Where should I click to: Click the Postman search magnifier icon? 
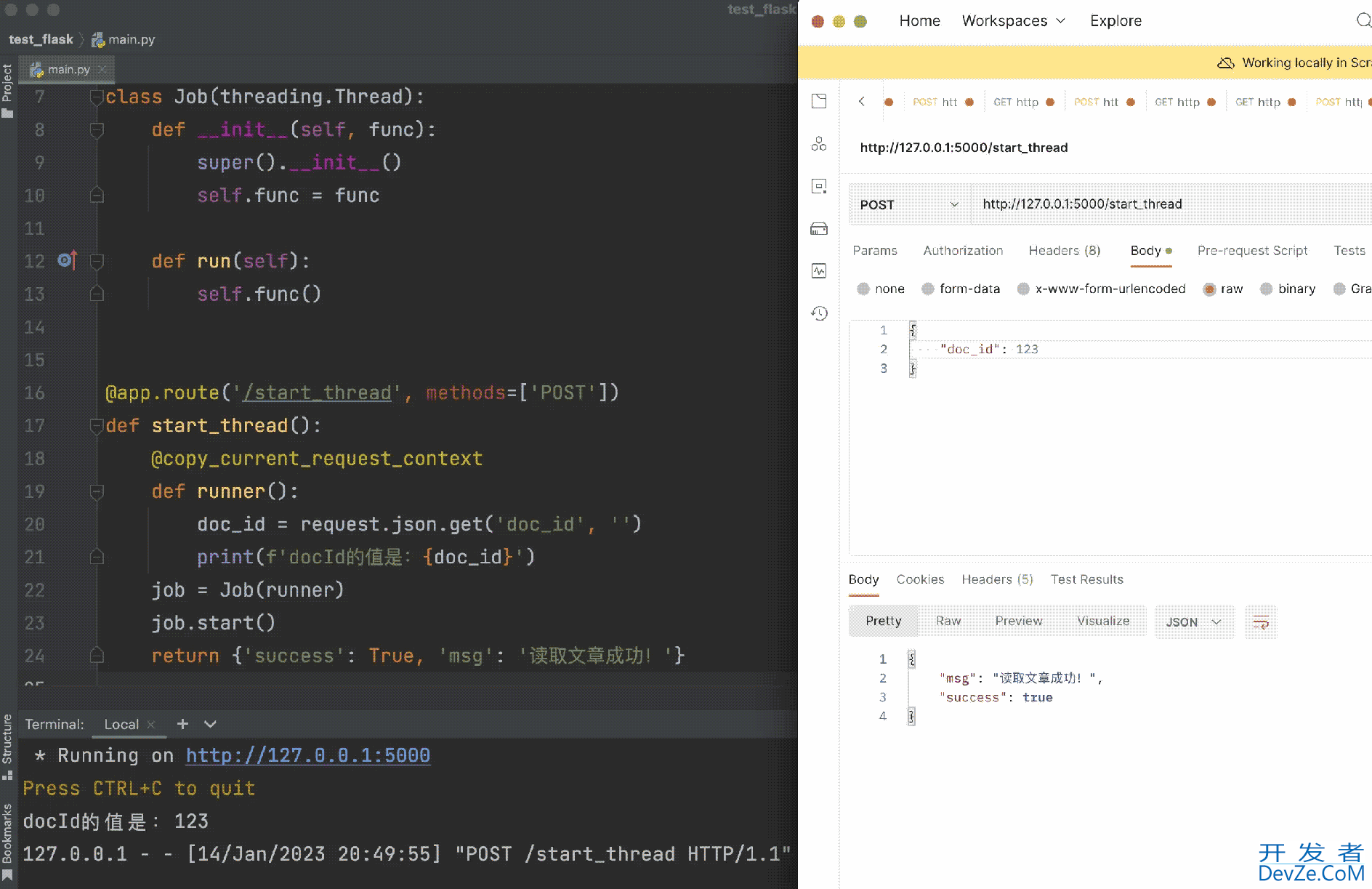[x=1364, y=20]
